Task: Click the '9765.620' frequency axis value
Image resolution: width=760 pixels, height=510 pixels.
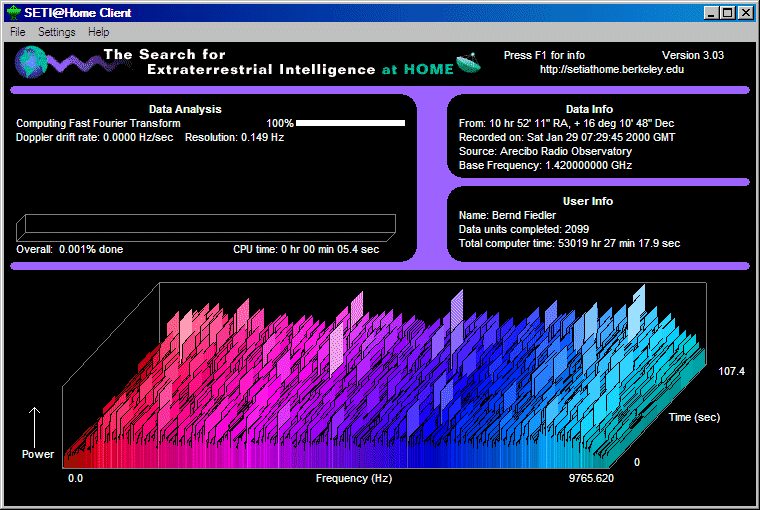Action: click(591, 478)
